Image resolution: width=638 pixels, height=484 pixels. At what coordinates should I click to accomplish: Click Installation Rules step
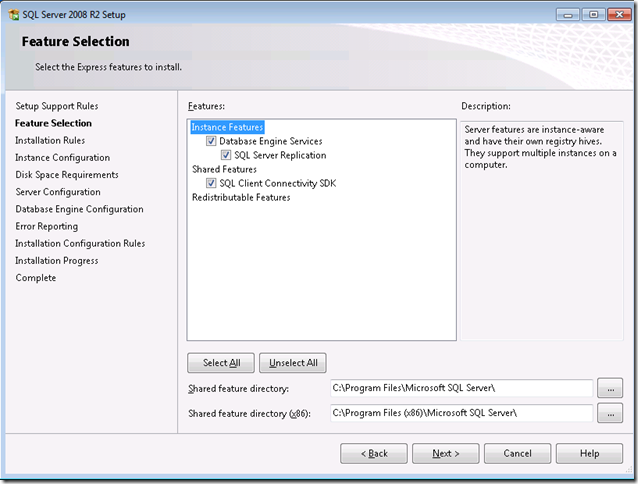(x=50, y=140)
